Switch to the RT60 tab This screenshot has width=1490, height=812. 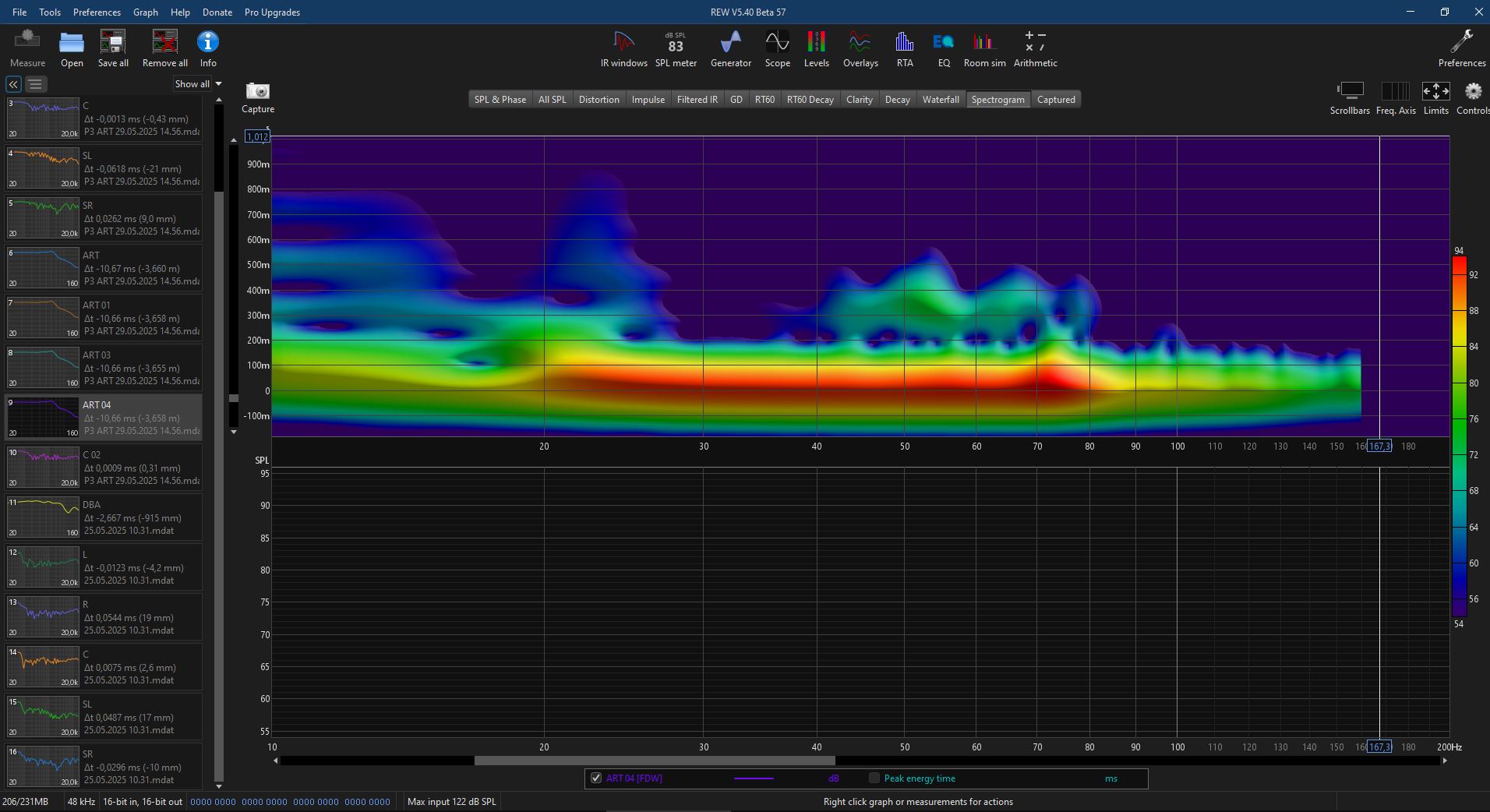pos(764,100)
